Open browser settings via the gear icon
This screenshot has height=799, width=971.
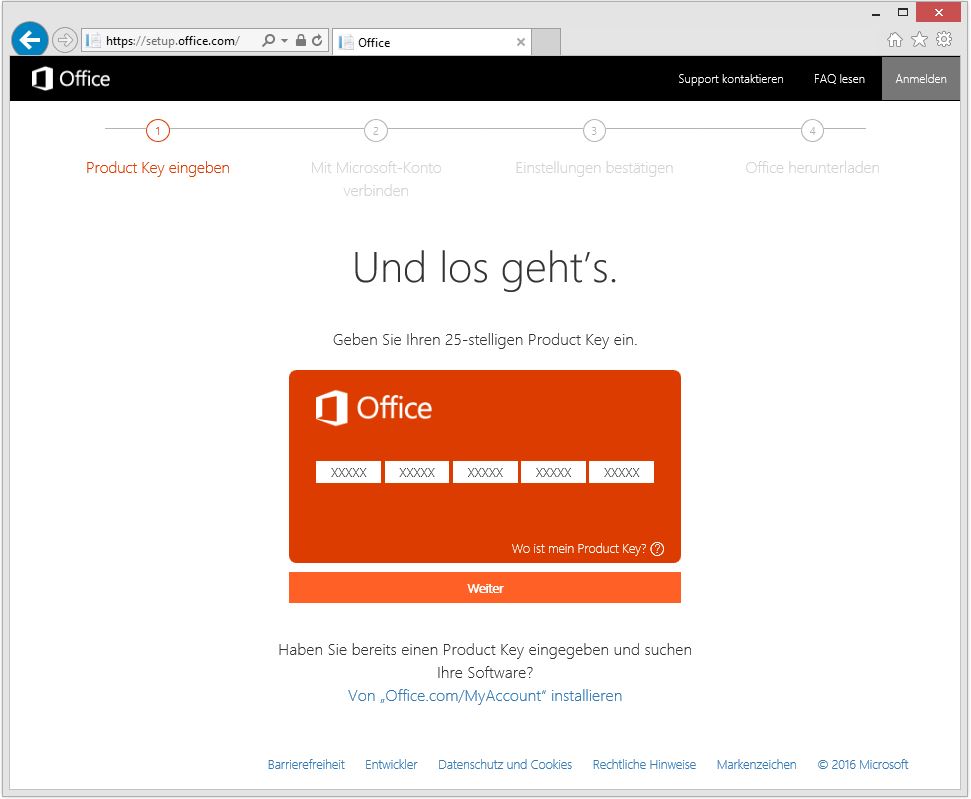pyautogui.click(x=944, y=39)
